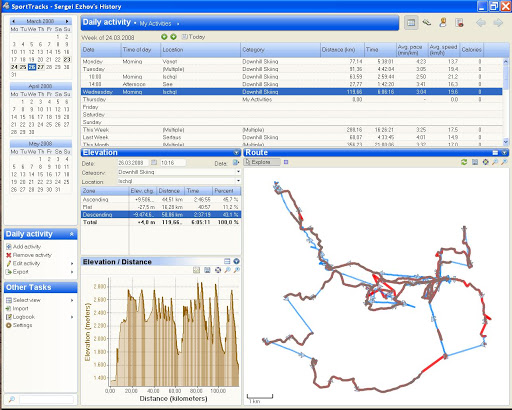Save the elevation chart image
The height and width of the screenshot is (410, 512).
[x=207, y=270]
